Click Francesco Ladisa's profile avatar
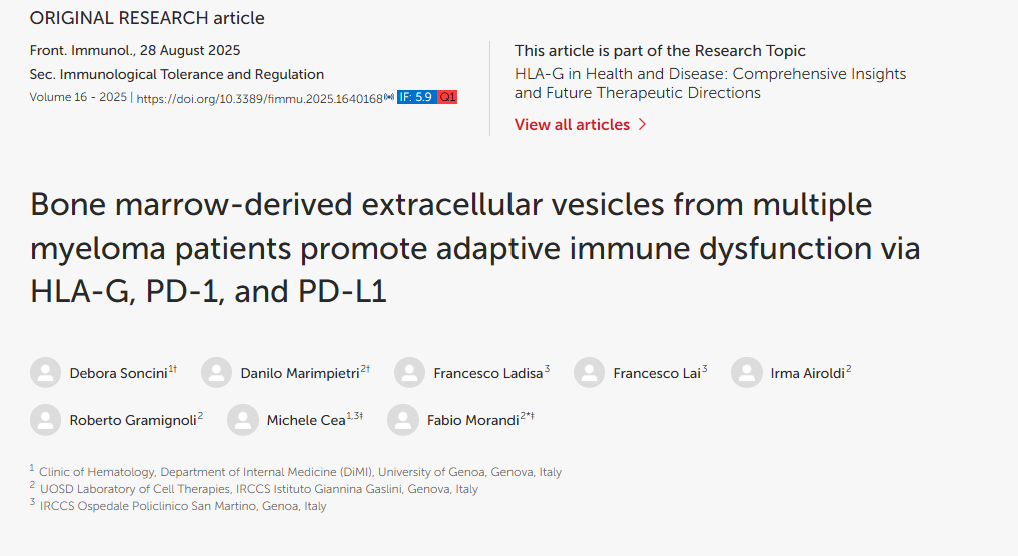This screenshot has width=1018, height=556. click(x=410, y=373)
